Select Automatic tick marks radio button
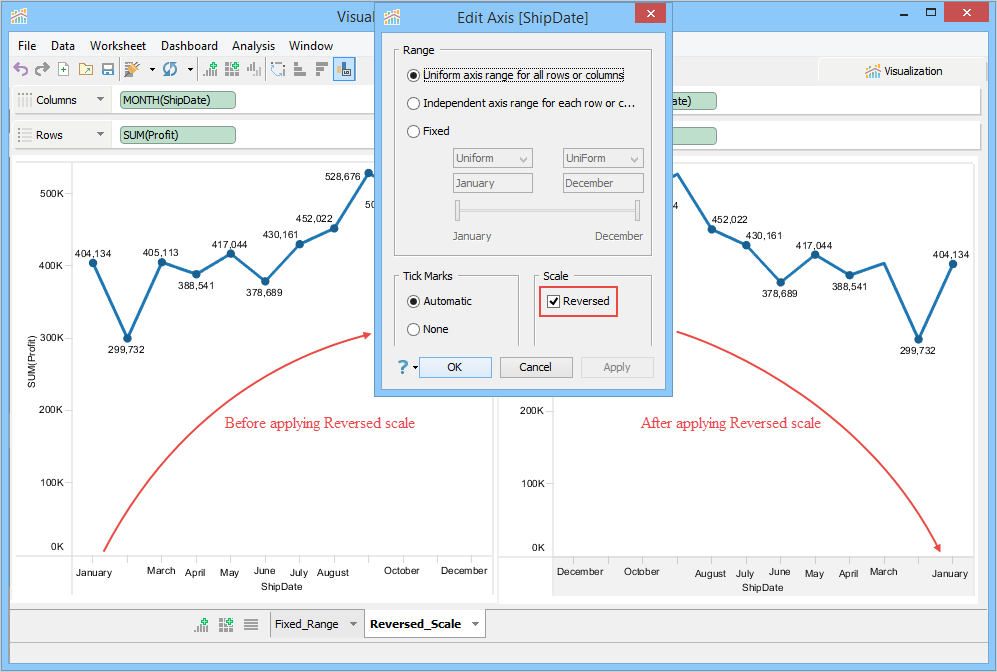Viewport: 997px width, 672px height. pos(413,301)
